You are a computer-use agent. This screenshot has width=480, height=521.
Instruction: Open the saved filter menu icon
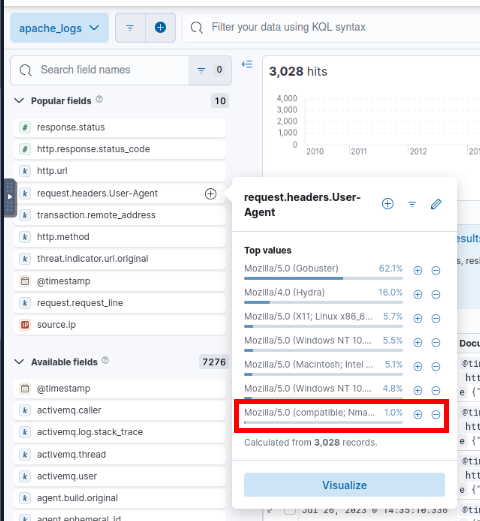(x=130, y=28)
